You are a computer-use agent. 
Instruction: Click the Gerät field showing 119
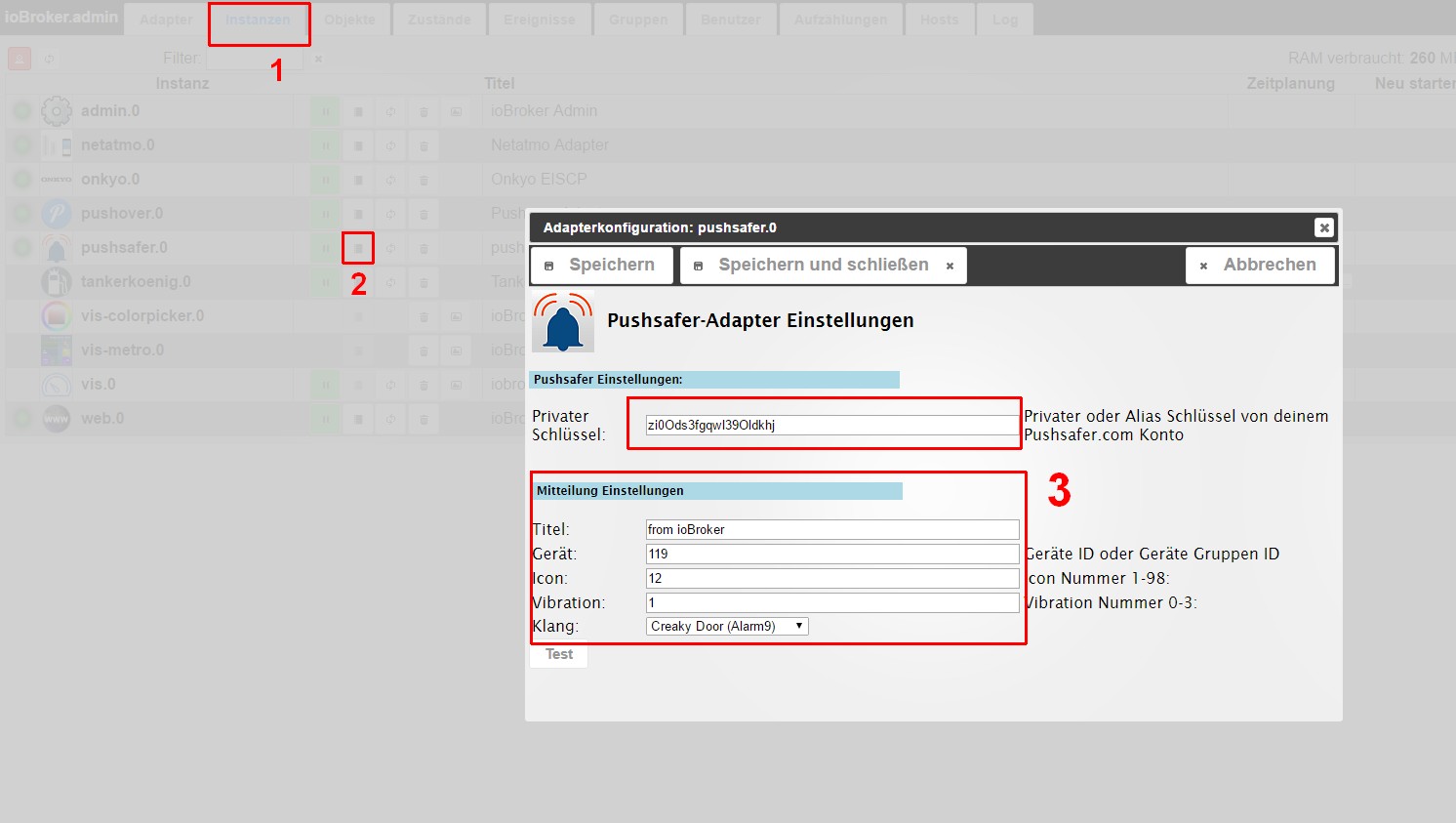[832, 554]
